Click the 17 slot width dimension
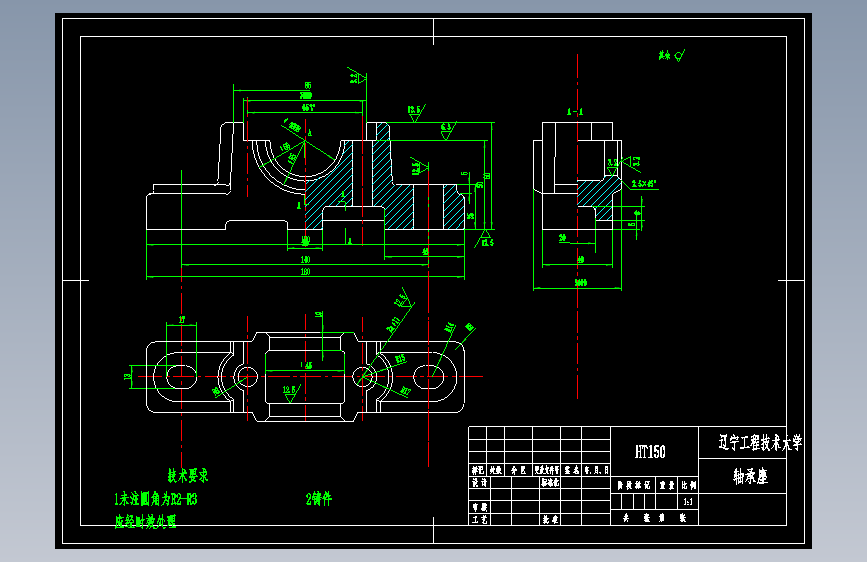 [182, 320]
